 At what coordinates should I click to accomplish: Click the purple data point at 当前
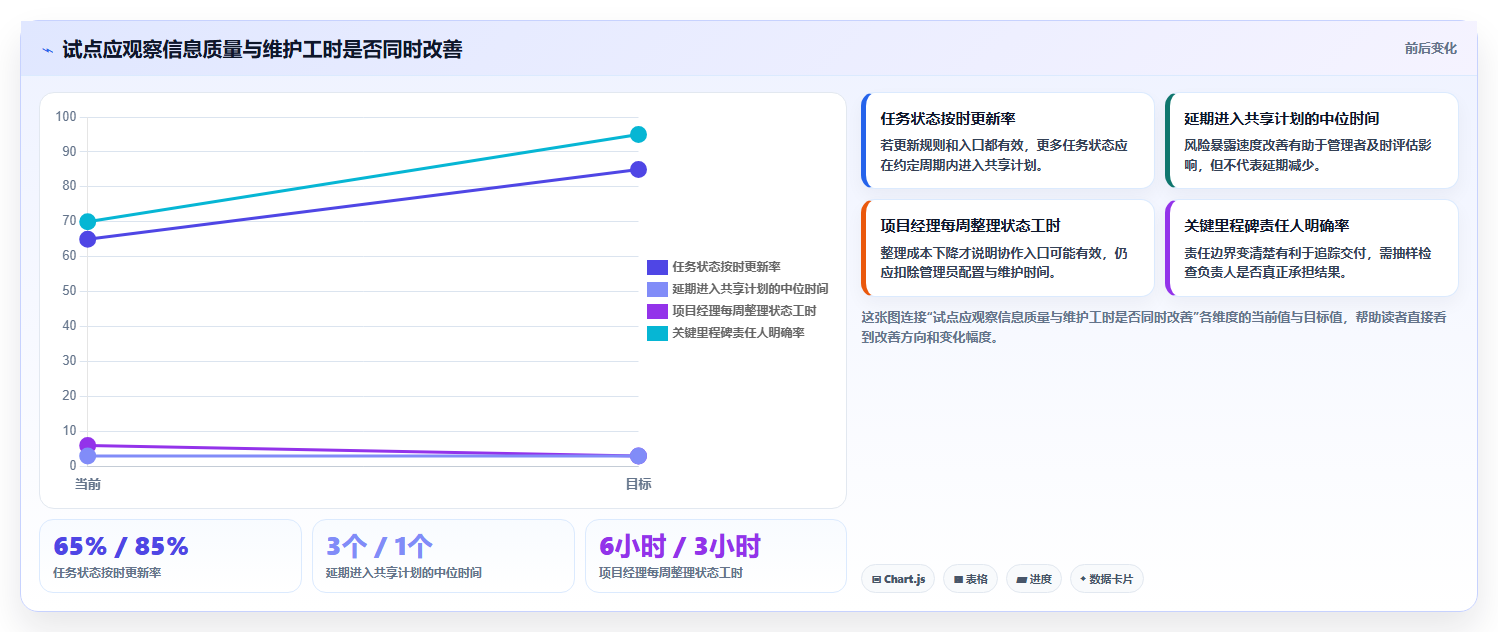click(87, 445)
